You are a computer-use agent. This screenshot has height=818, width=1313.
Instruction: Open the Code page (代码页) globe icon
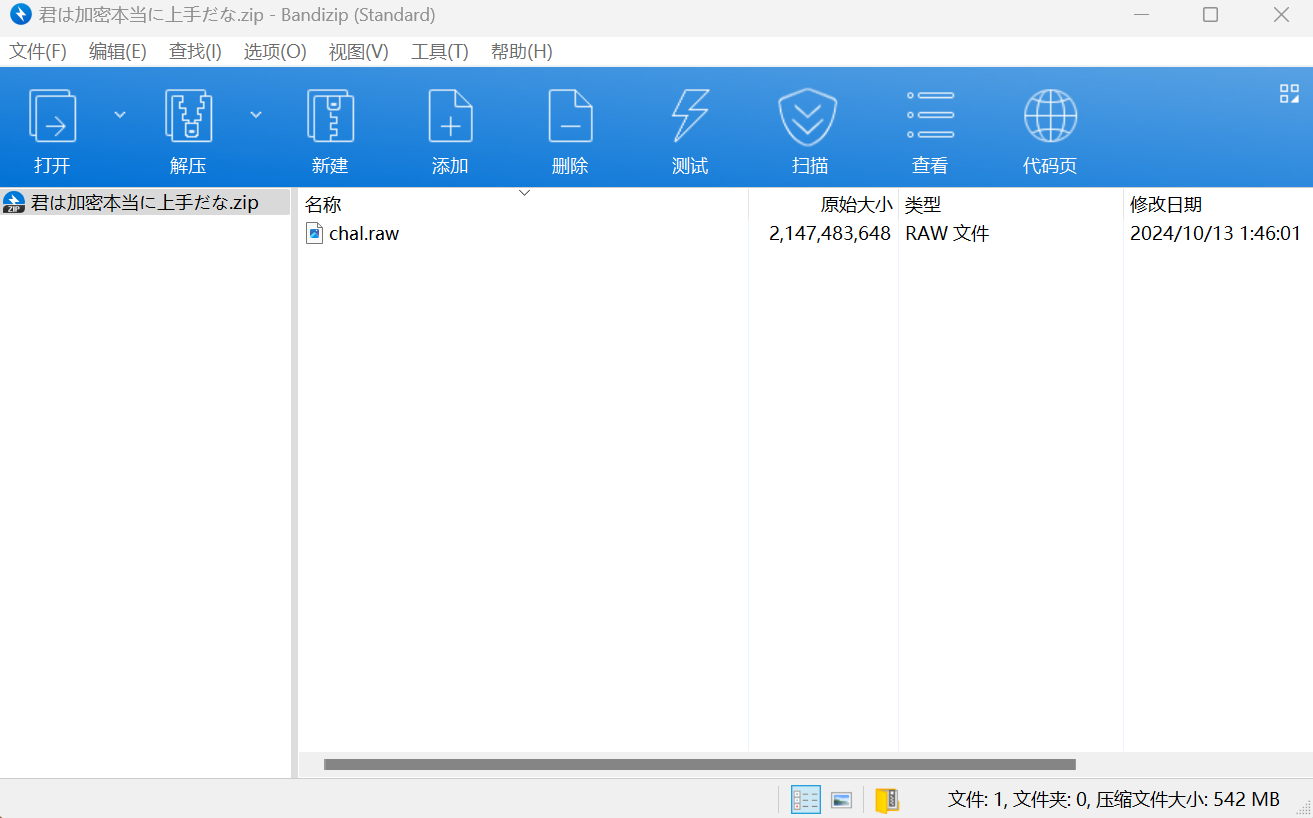(1050, 116)
